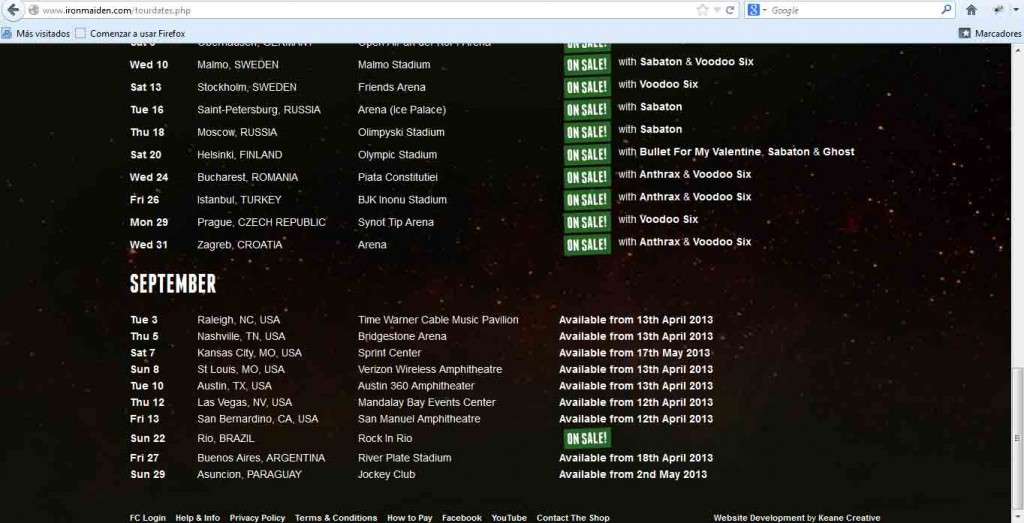1024x523 pixels.
Task: Click Available from 2nd May 2013
Action: (633, 475)
